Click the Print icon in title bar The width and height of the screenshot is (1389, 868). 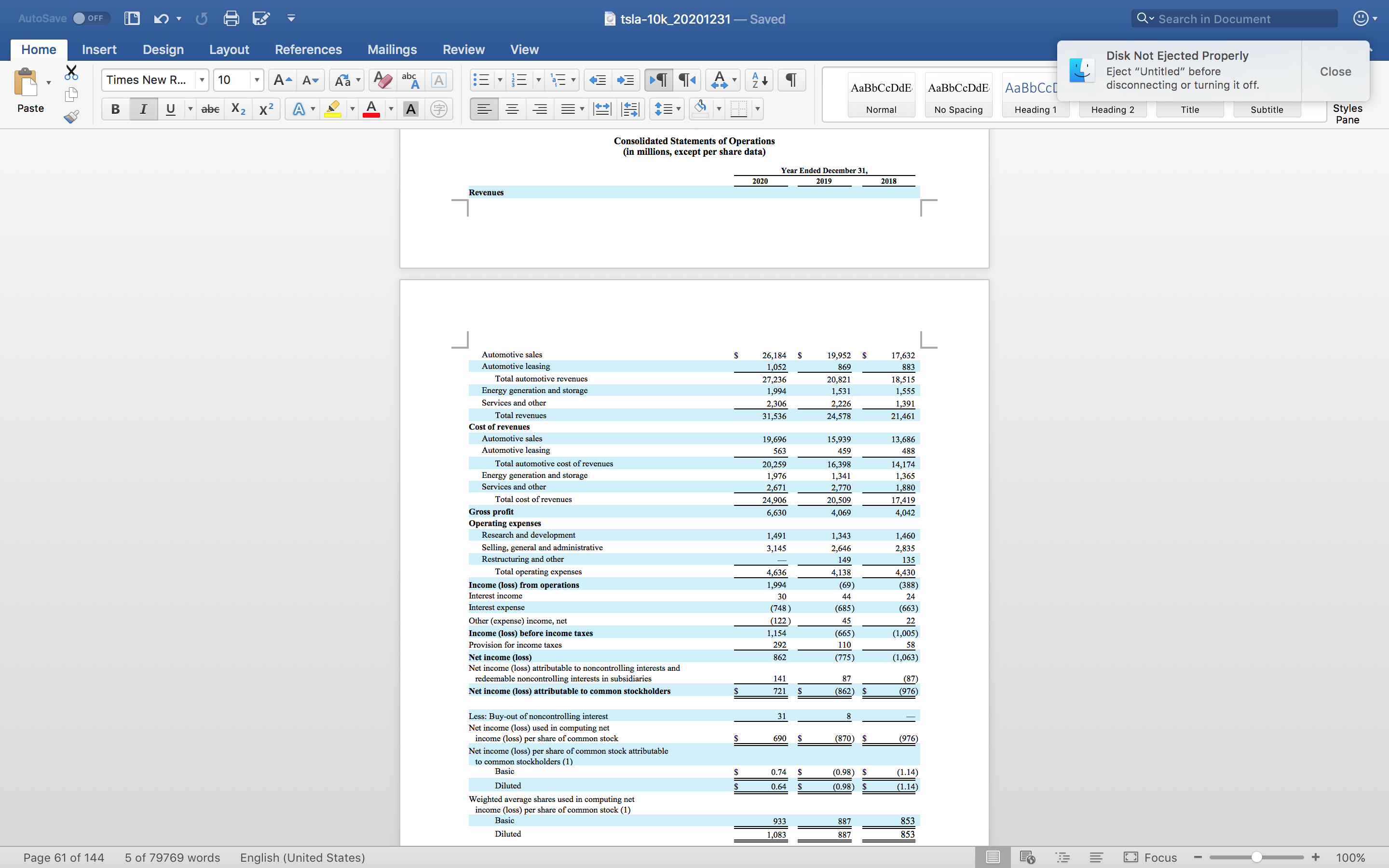(x=231, y=18)
